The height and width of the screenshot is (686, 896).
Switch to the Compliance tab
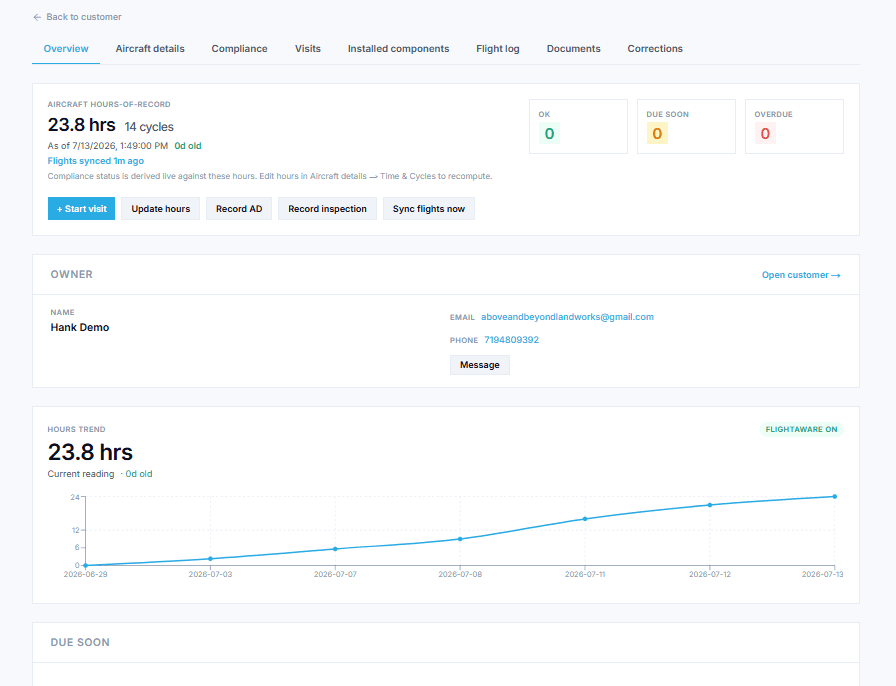[x=239, y=49]
